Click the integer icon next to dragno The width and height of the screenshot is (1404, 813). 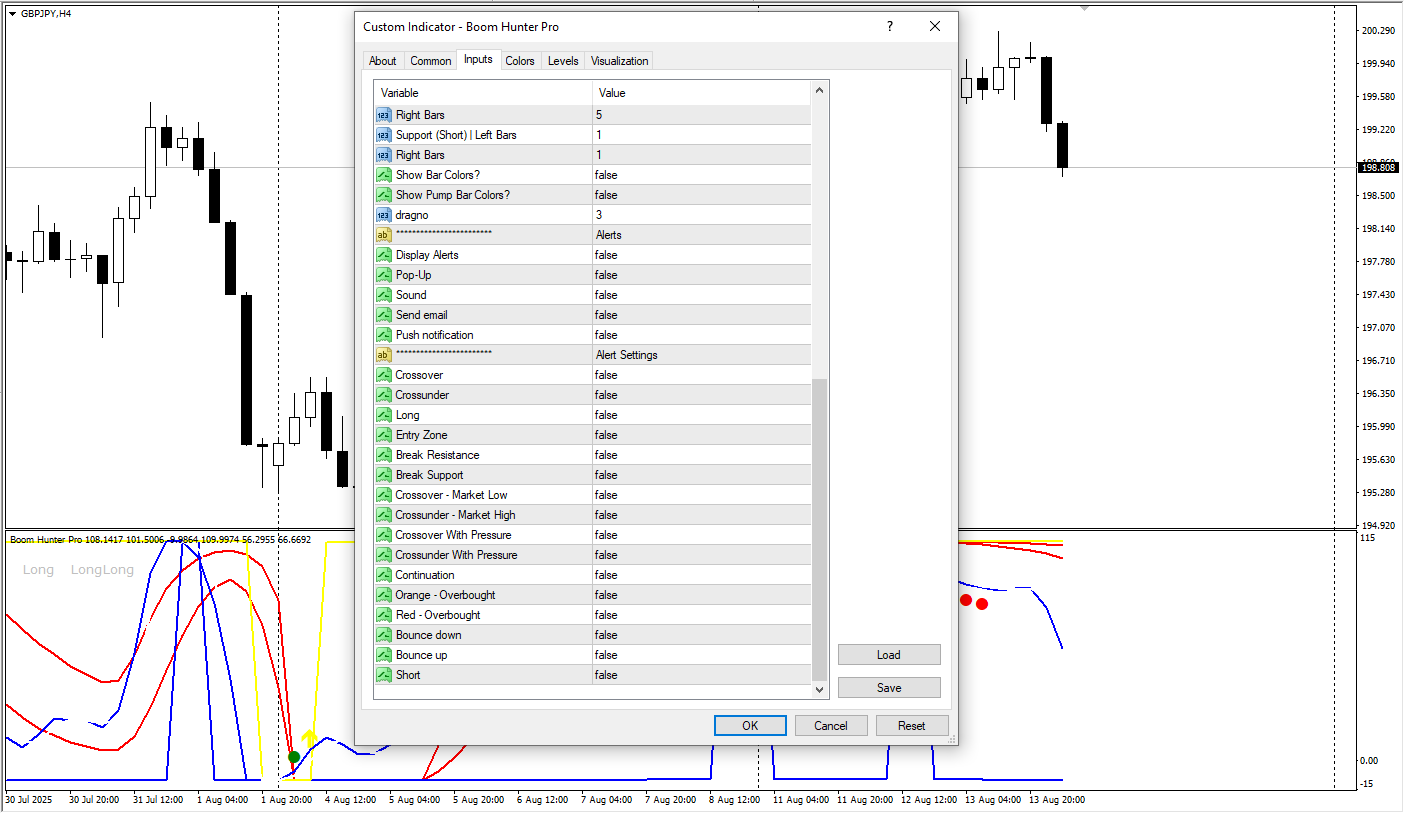point(384,215)
